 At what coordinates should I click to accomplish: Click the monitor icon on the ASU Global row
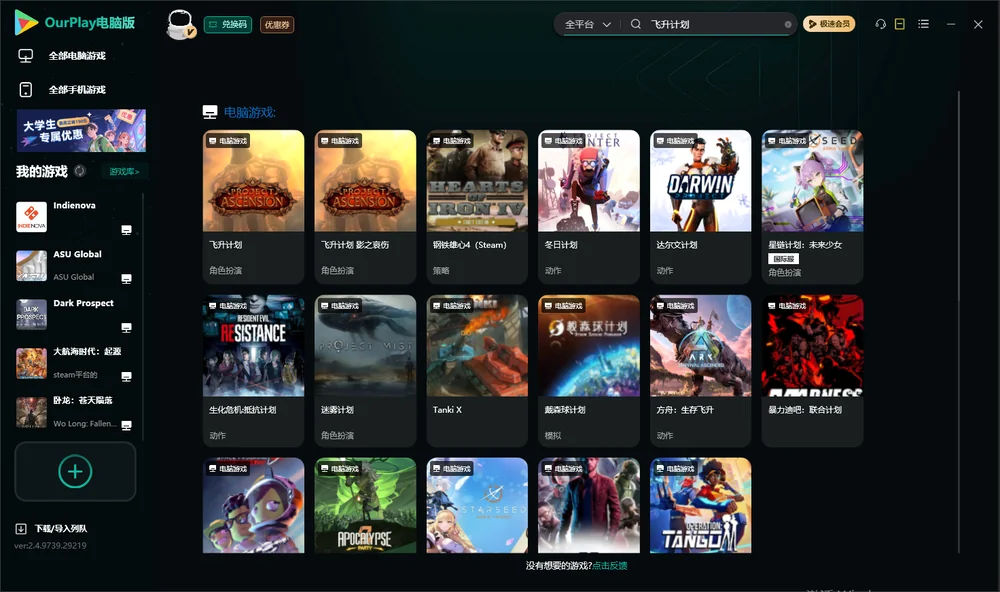[x=126, y=279]
